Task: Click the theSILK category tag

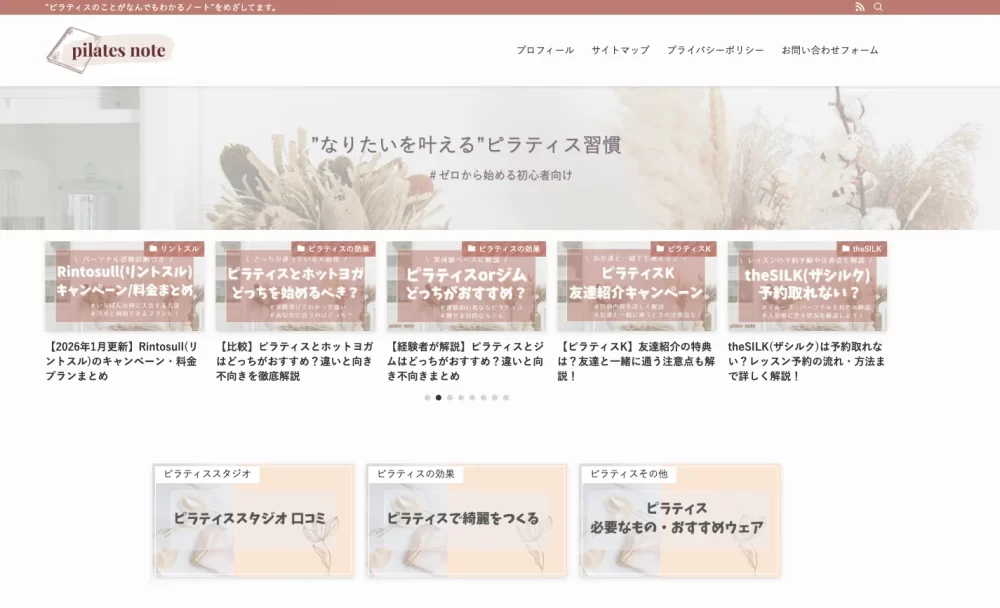Action: tap(861, 249)
